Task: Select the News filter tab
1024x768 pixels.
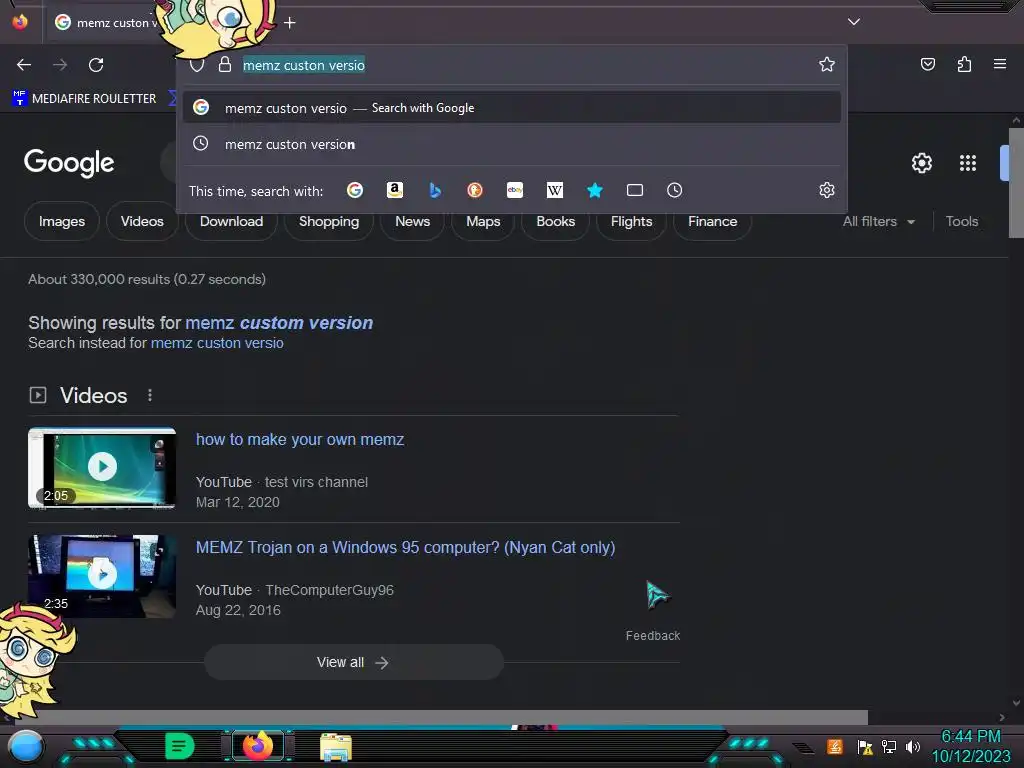Action: pos(413,221)
